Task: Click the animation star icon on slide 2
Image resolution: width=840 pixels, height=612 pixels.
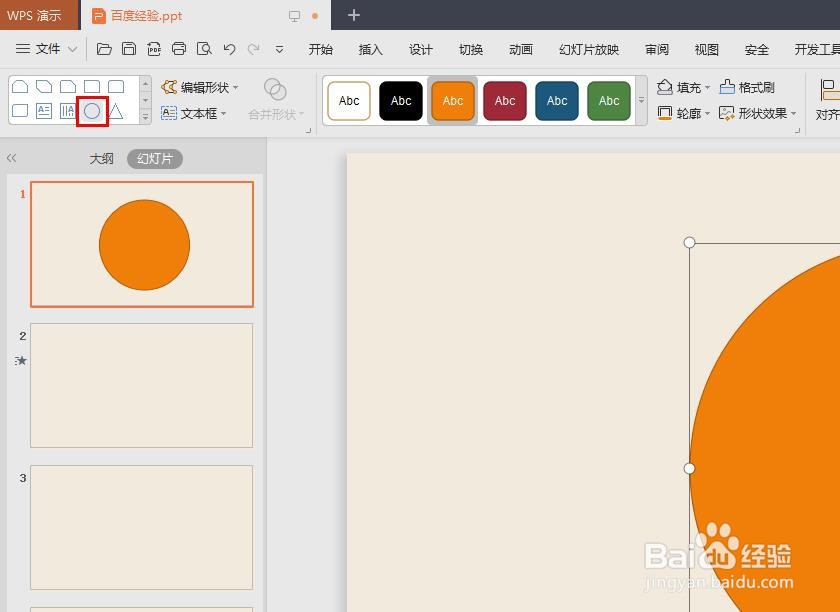Action: coord(21,361)
